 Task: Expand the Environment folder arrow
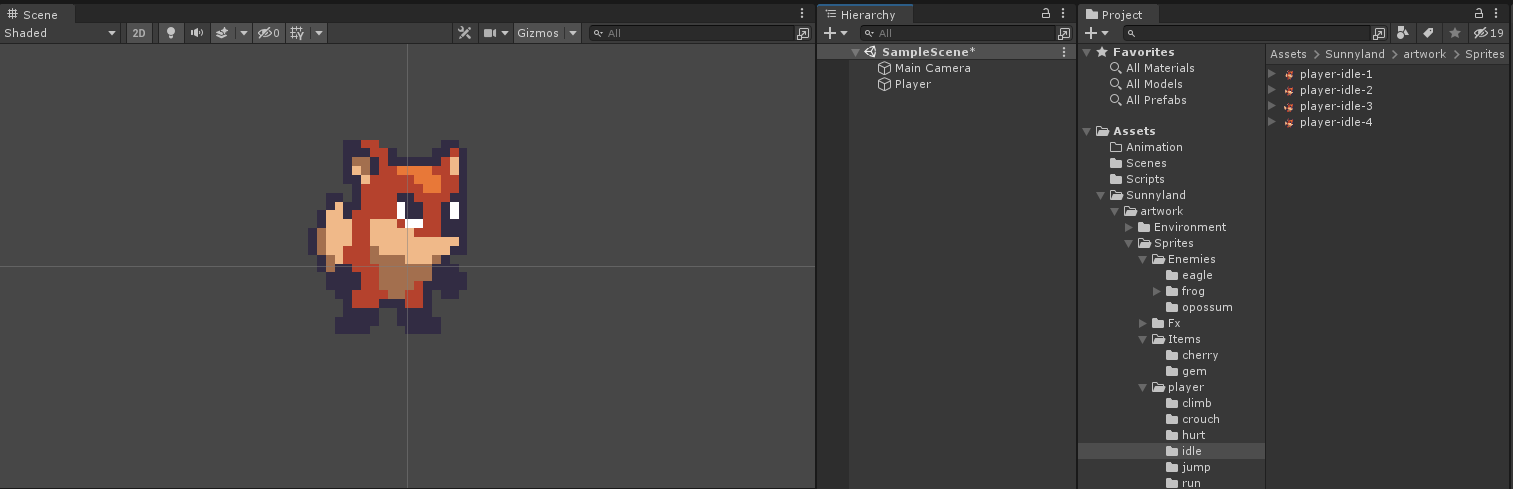pyautogui.click(x=1129, y=227)
